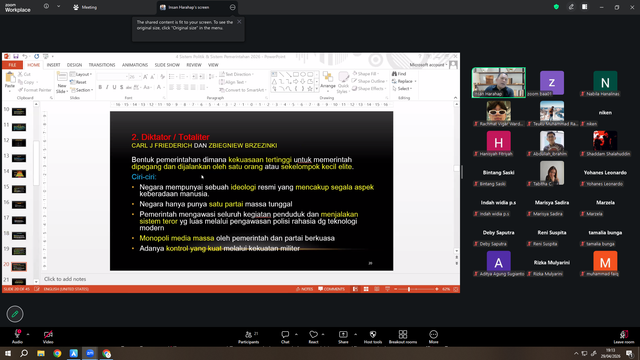Open the Chat panel

click(x=285, y=337)
